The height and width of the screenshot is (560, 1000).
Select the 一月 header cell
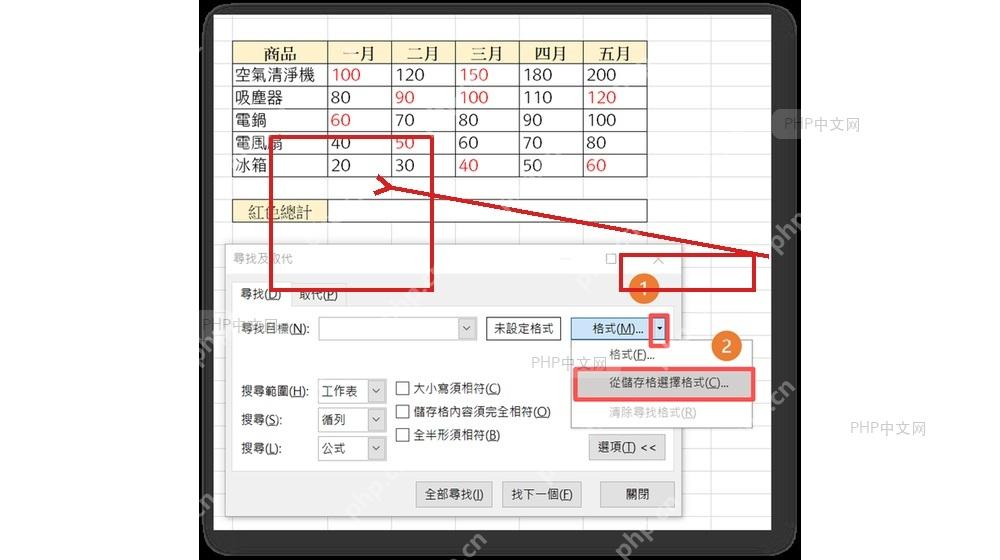(x=360, y=52)
